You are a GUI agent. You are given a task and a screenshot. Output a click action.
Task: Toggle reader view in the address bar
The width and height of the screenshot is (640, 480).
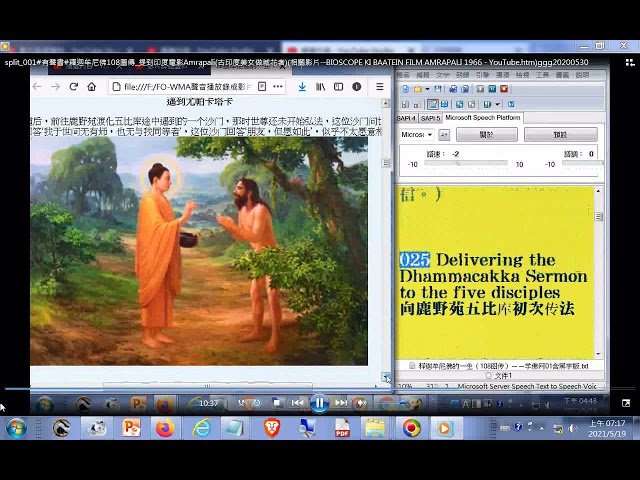point(262,87)
